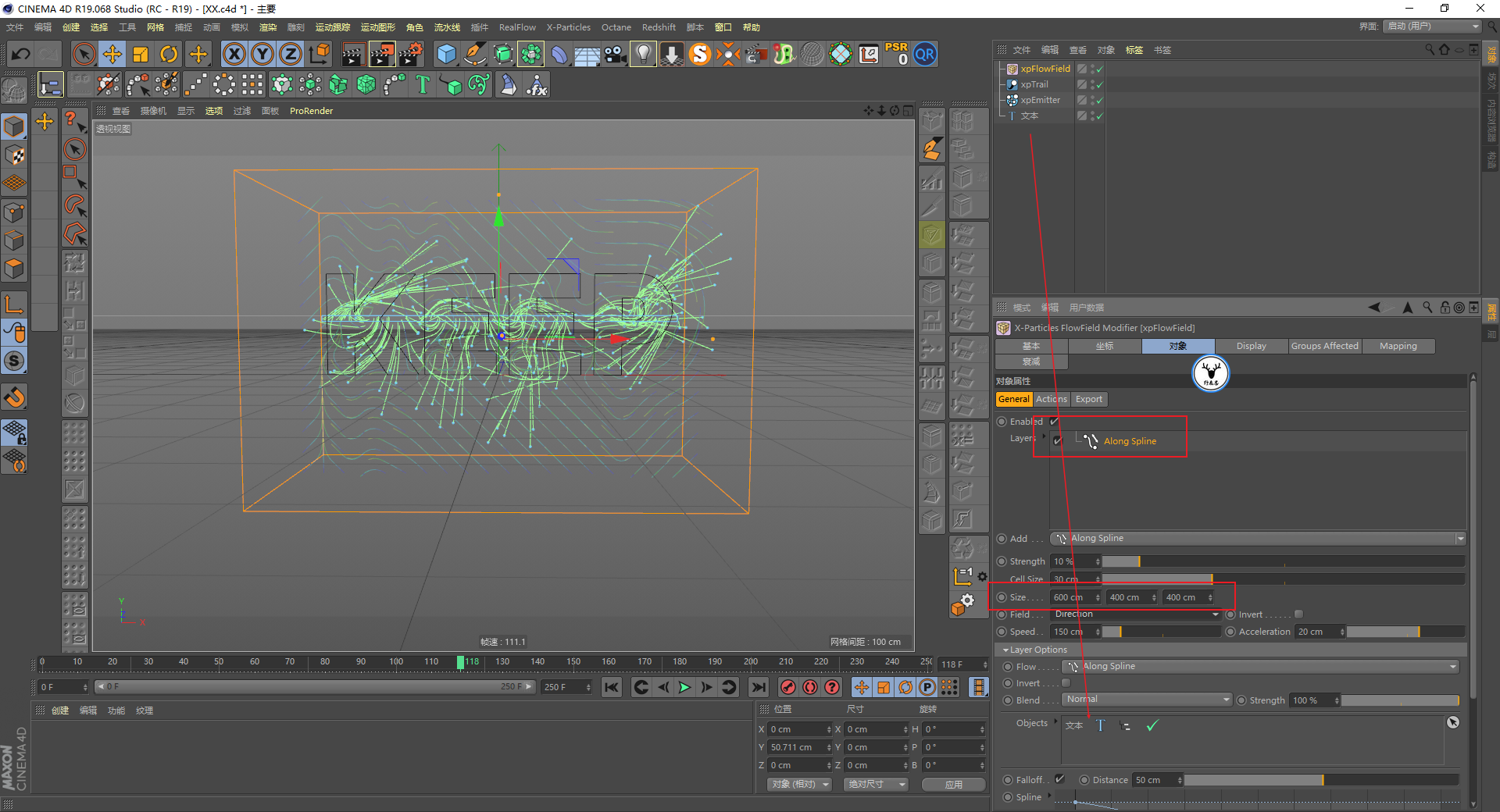Image resolution: width=1500 pixels, height=812 pixels.
Task: Toggle the Z axis lock
Action: [x=291, y=54]
